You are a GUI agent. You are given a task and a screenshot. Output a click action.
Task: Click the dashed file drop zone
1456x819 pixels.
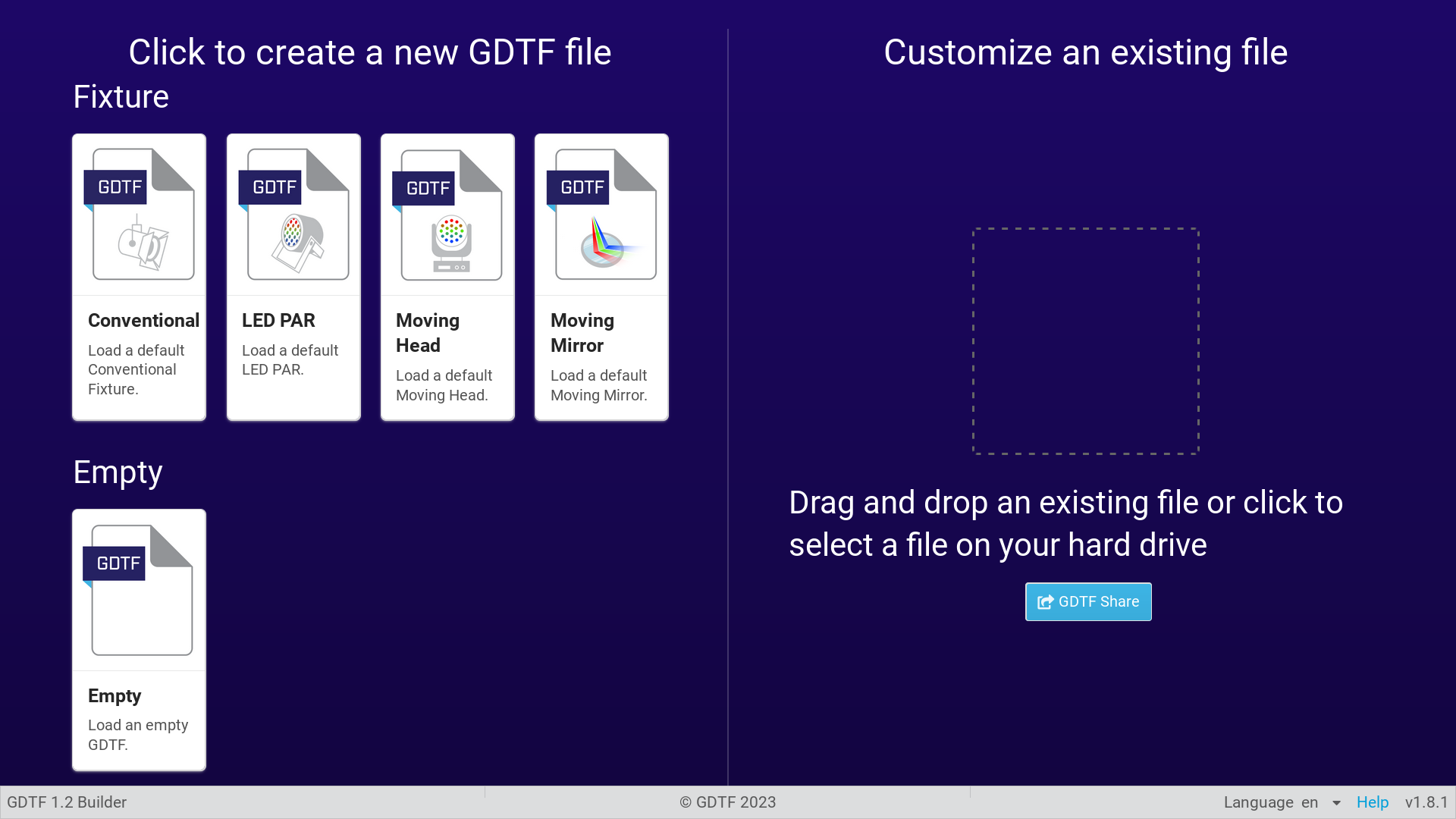pos(1086,341)
